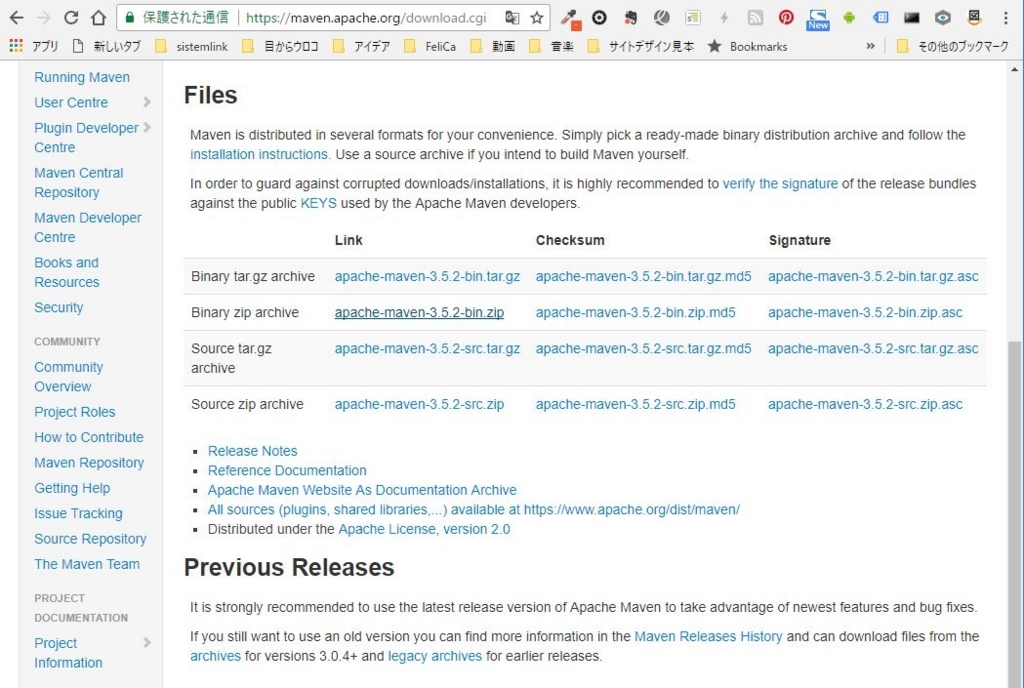Expand the Project Information chevron
The image size is (1024, 688).
coord(147,643)
